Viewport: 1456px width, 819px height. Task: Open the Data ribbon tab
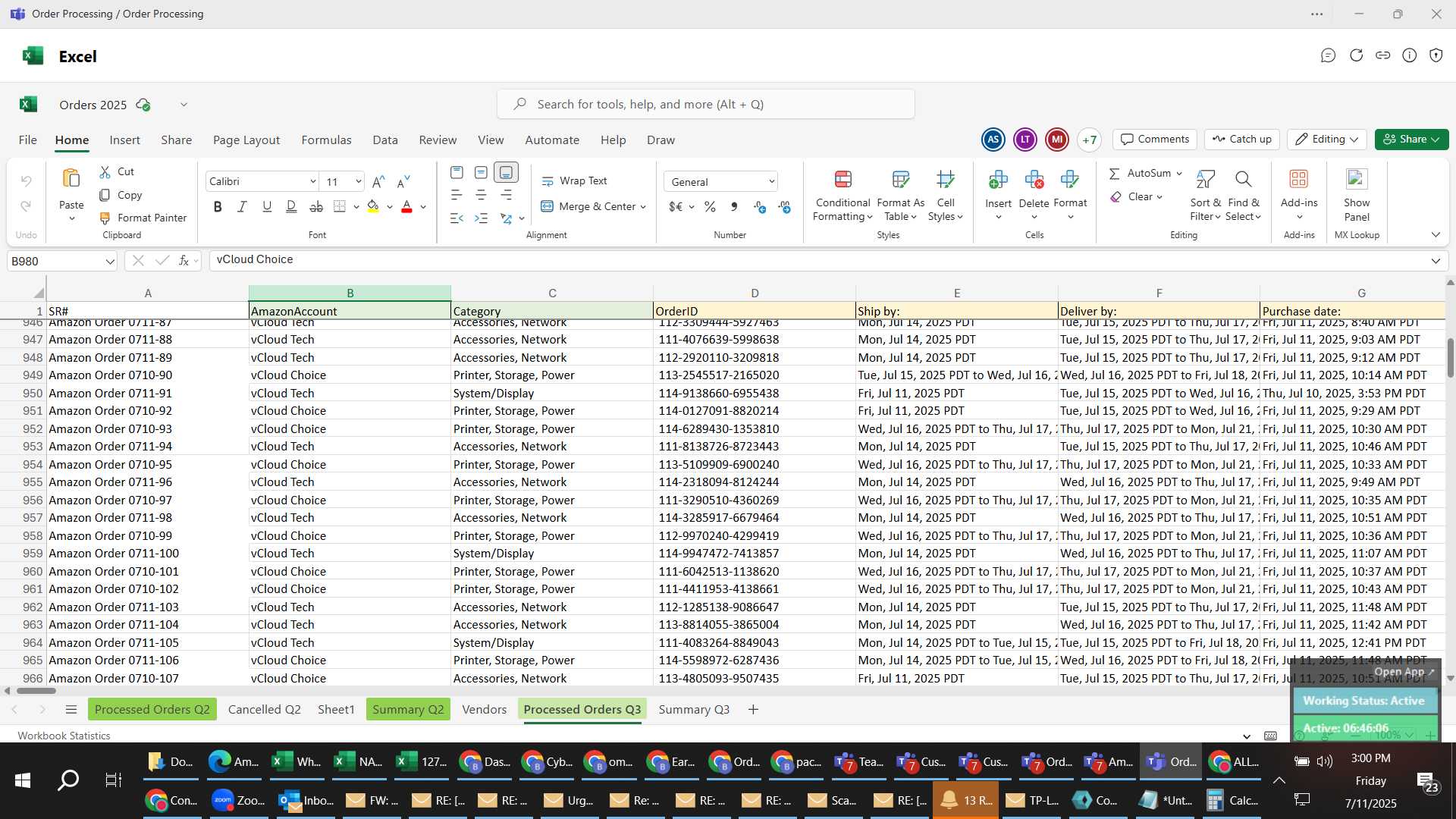tap(385, 140)
